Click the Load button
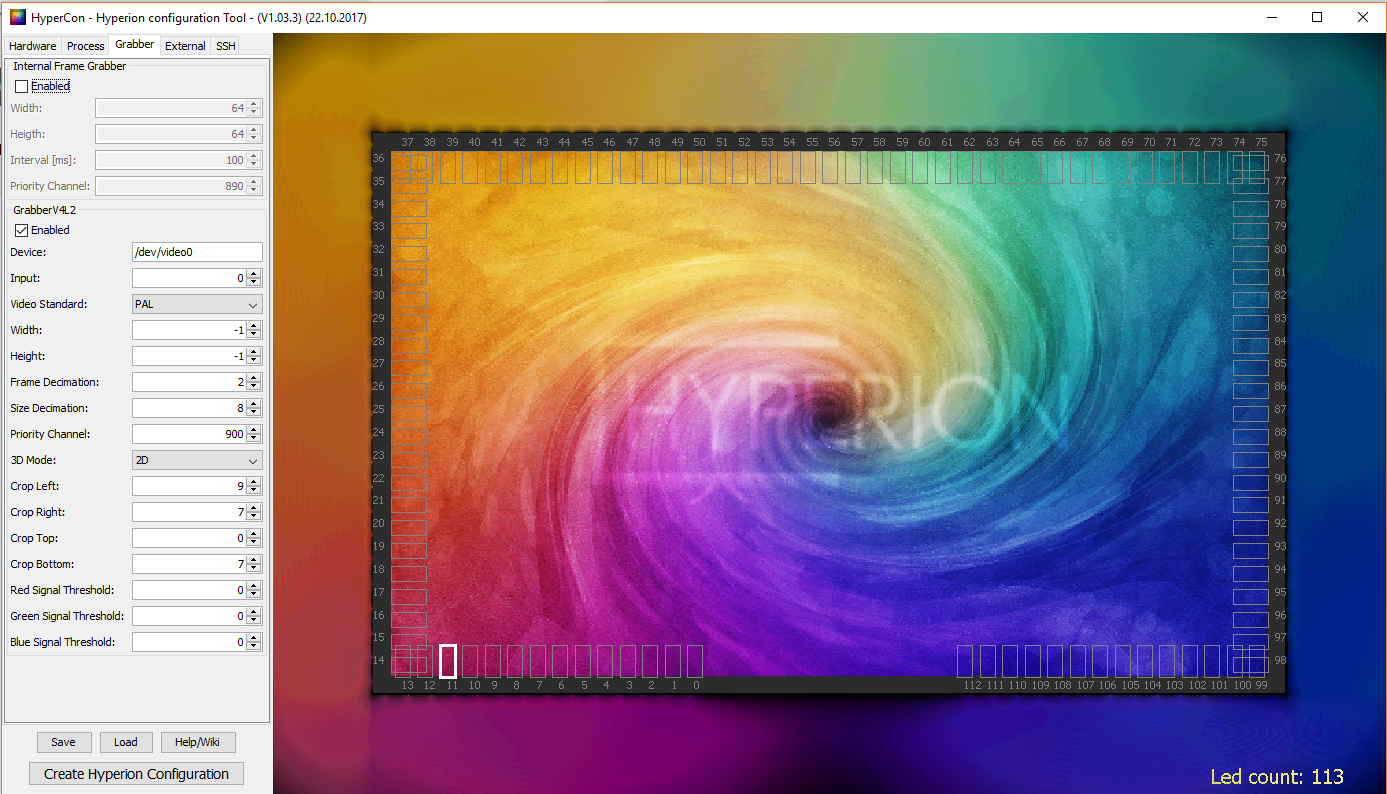This screenshot has height=794, width=1387. (x=126, y=742)
